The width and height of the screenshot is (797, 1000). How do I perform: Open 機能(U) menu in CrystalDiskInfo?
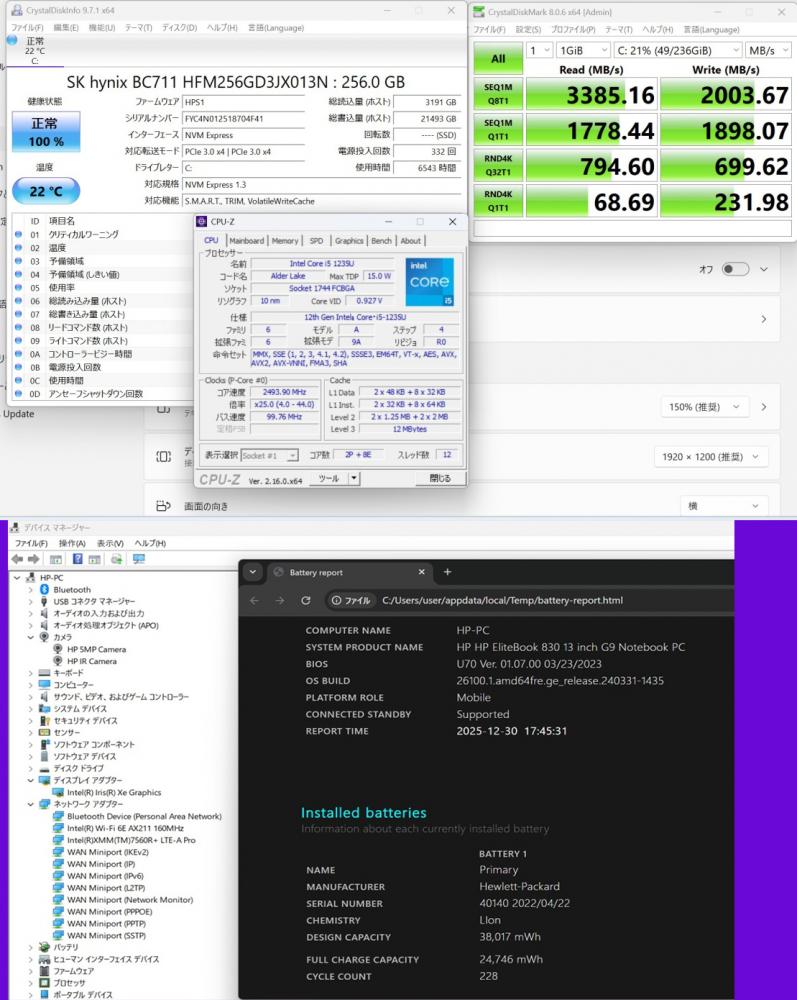point(101,27)
